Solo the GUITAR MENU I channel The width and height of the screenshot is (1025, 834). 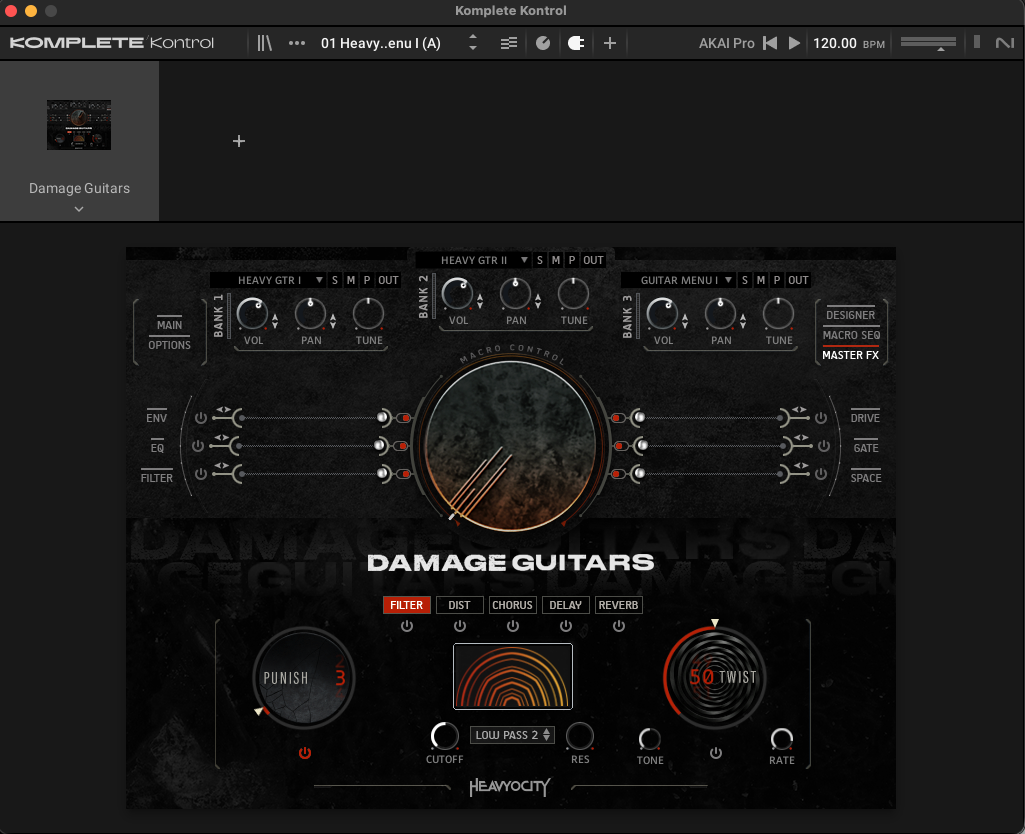coord(744,280)
